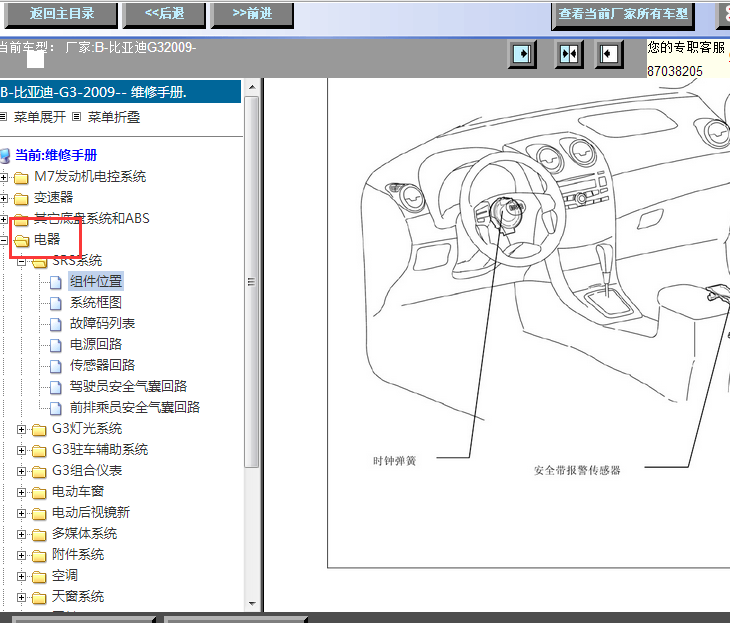
Task: Click the 安全带报警传感器 diagram label
Action: point(577,470)
